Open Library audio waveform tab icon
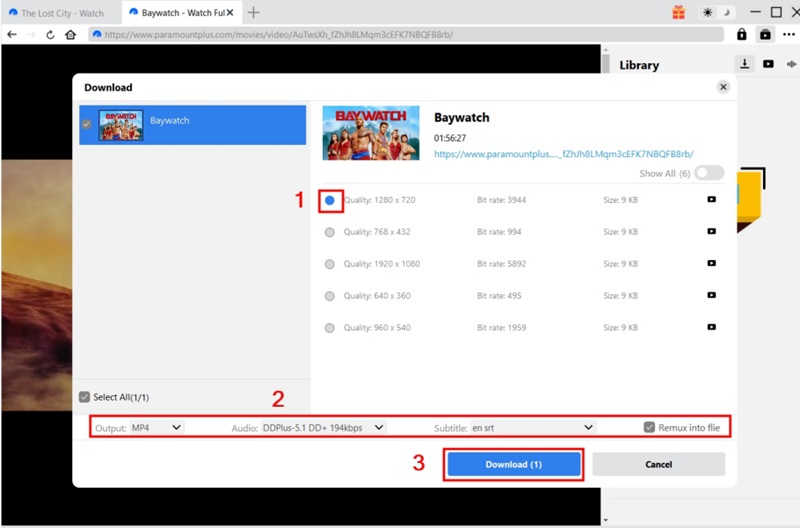The image size is (800, 528). 791,64
